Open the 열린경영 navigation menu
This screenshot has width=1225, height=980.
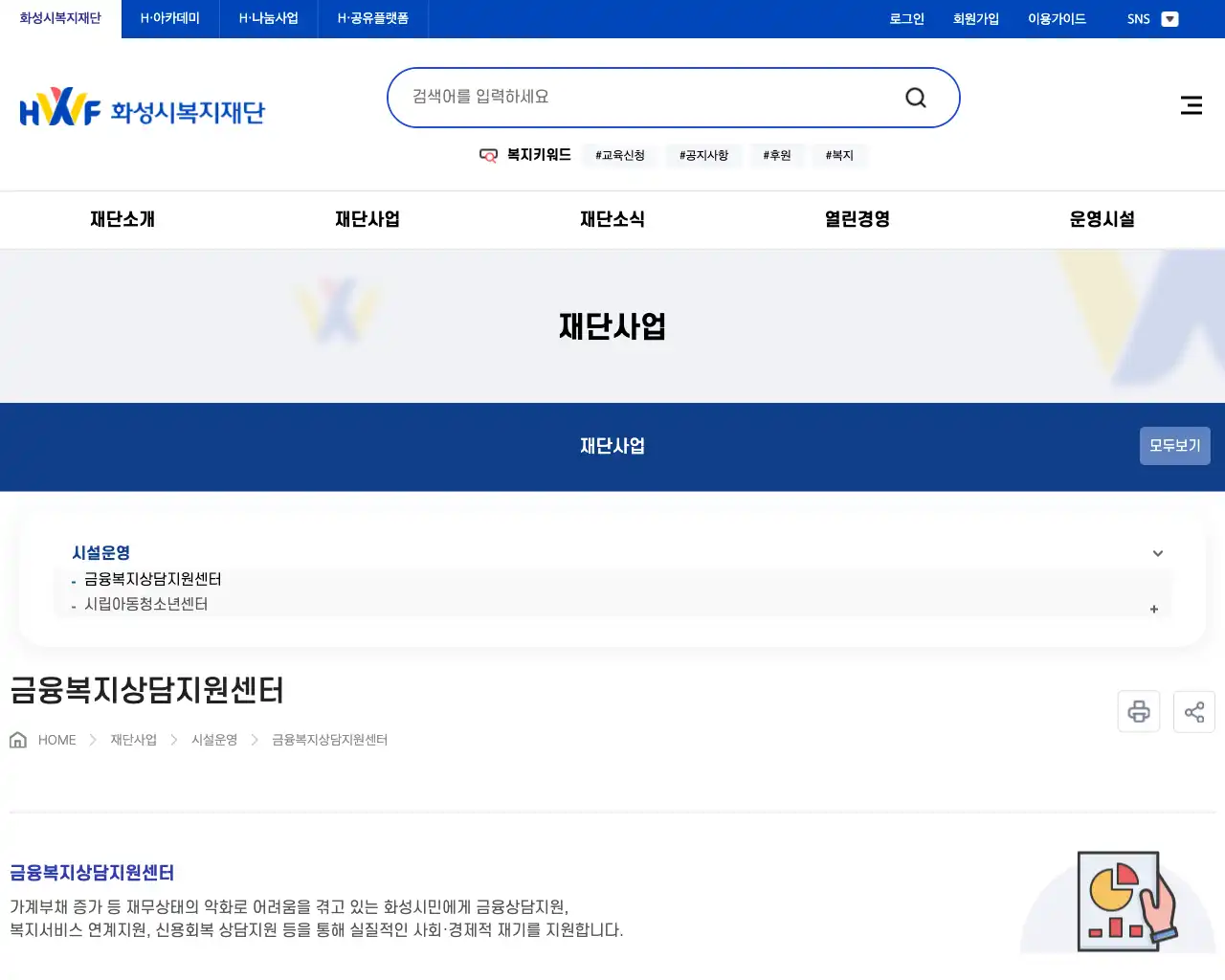coord(855,219)
